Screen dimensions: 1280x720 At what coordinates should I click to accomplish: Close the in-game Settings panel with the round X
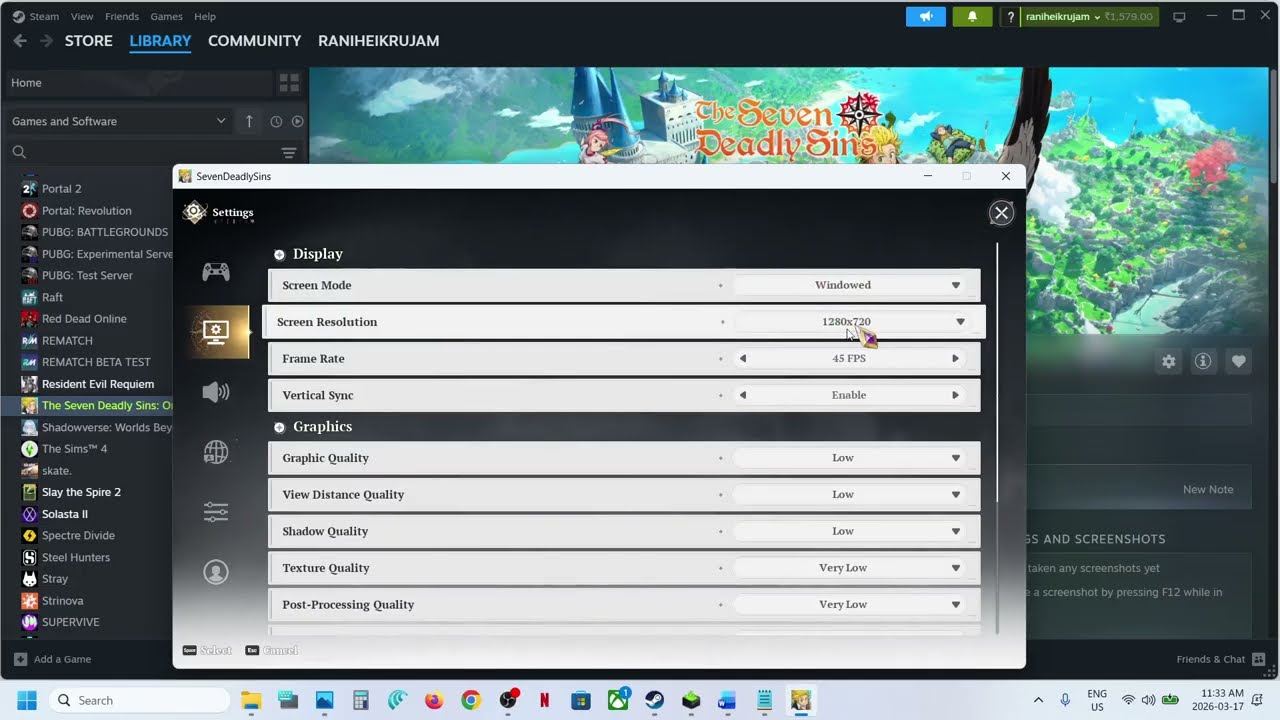(x=1001, y=213)
